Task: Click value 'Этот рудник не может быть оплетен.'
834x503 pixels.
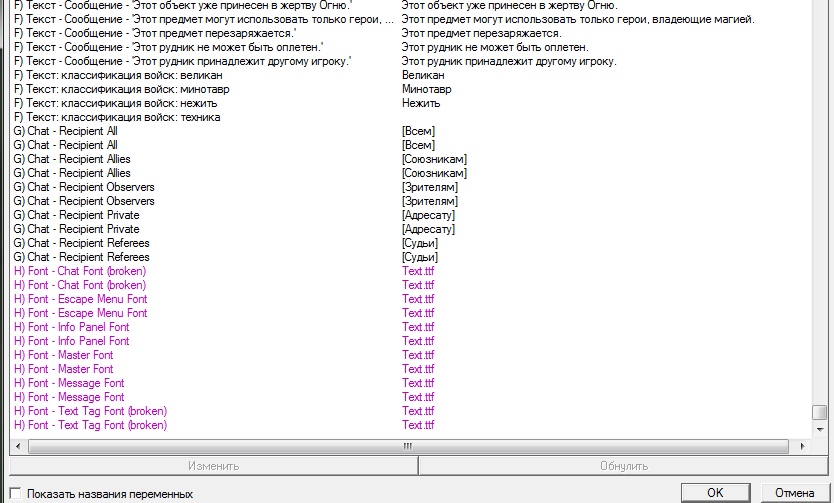Action: [495, 47]
